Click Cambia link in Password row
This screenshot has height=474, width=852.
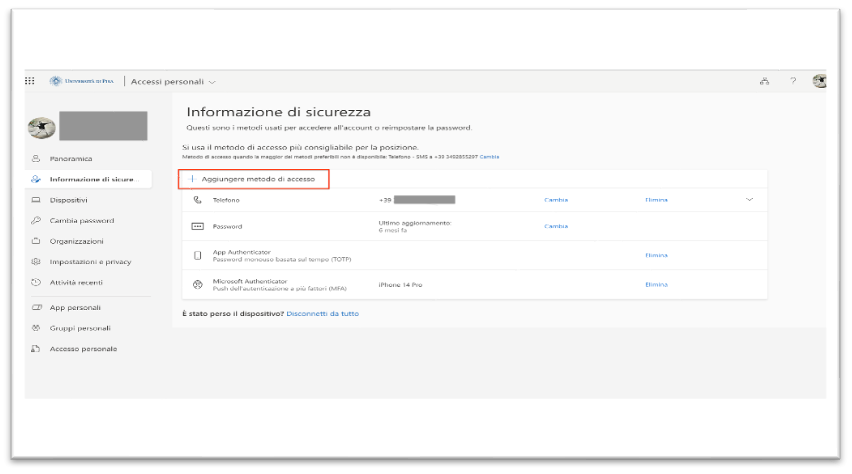click(x=556, y=226)
